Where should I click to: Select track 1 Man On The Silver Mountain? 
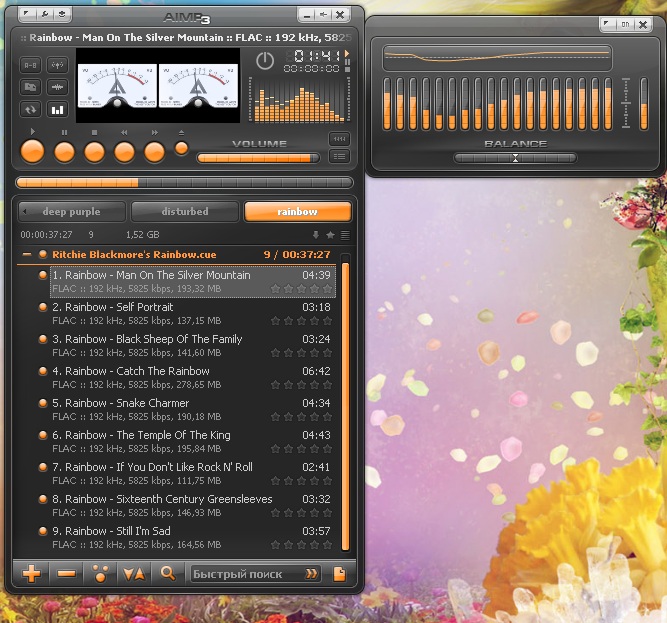click(x=193, y=282)
